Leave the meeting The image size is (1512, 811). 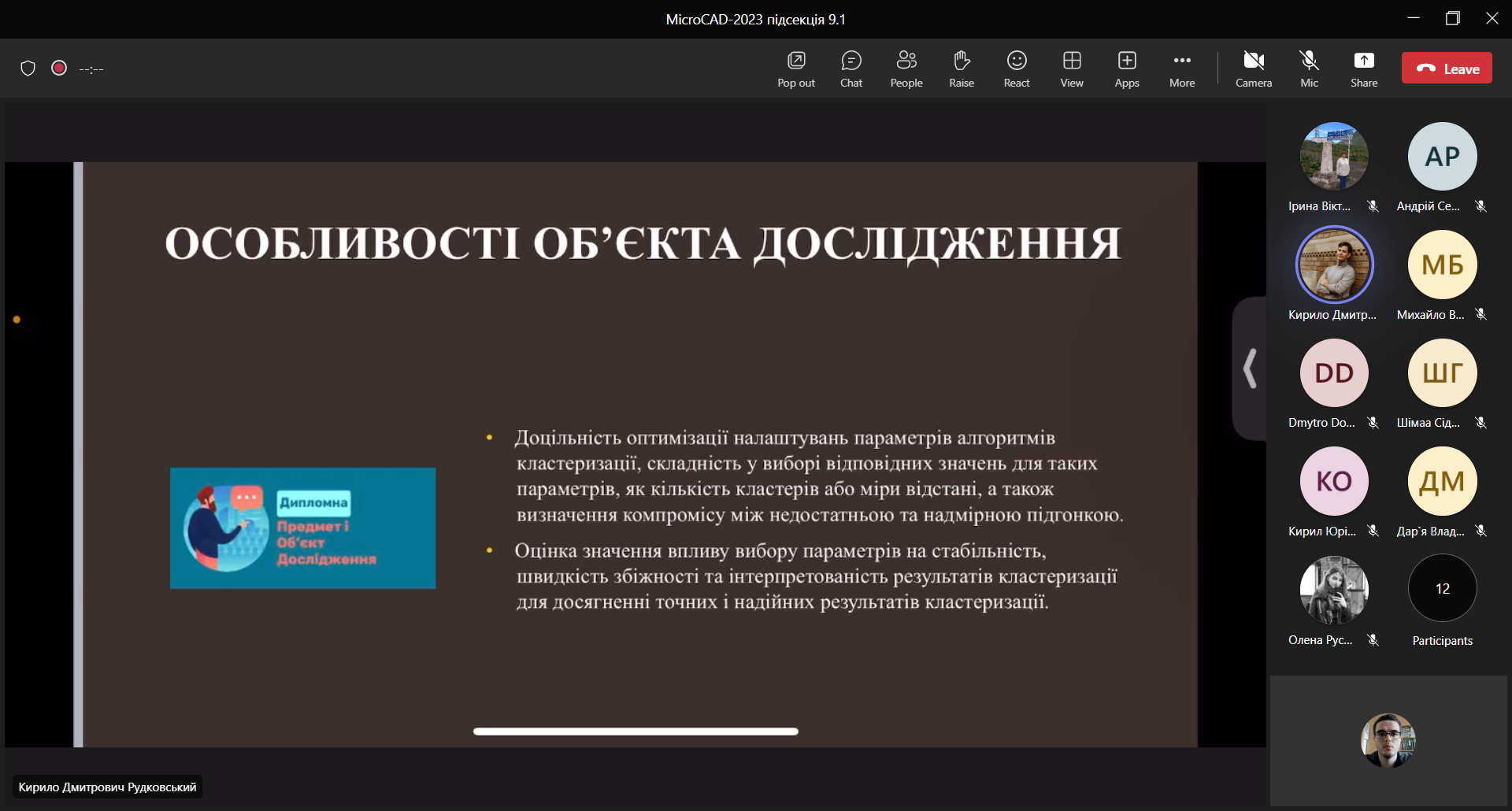(x=1447, y=69)
